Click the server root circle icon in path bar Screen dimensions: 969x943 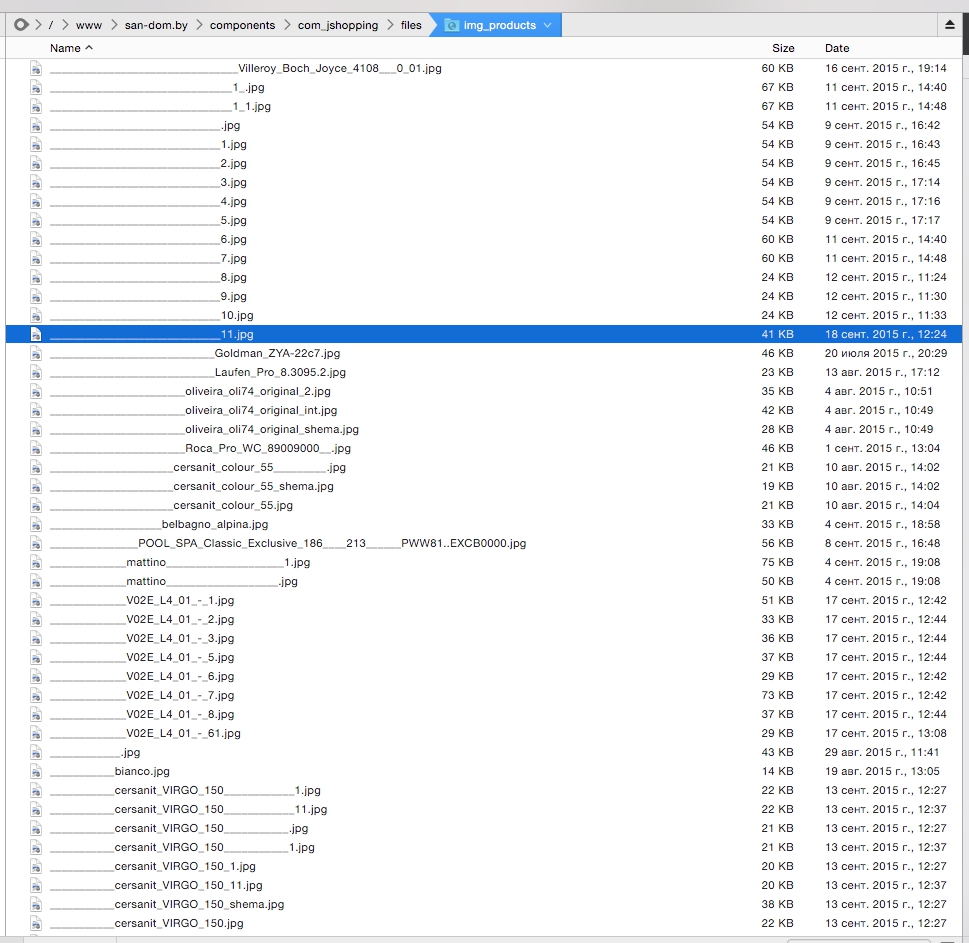[20, 25]
